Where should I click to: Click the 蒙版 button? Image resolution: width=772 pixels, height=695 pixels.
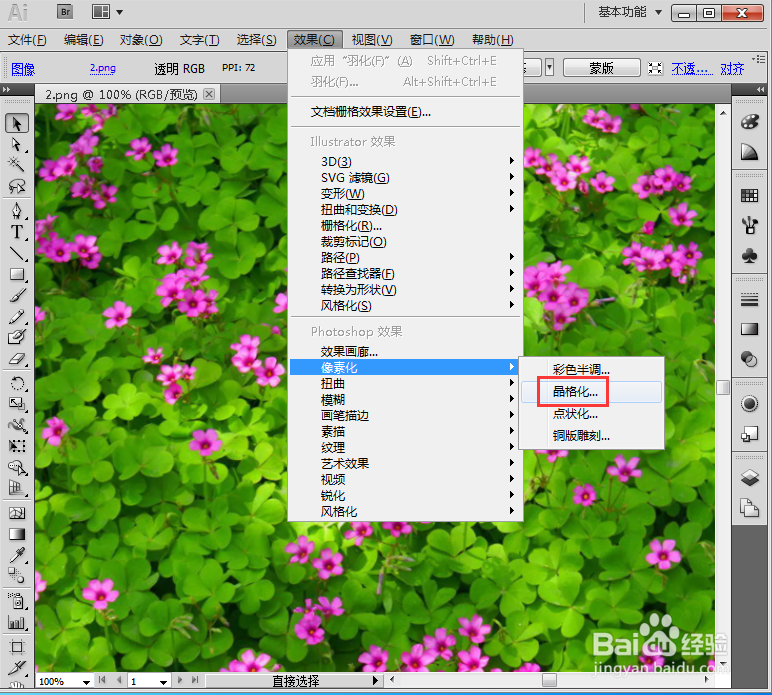(x=602, y=68)
